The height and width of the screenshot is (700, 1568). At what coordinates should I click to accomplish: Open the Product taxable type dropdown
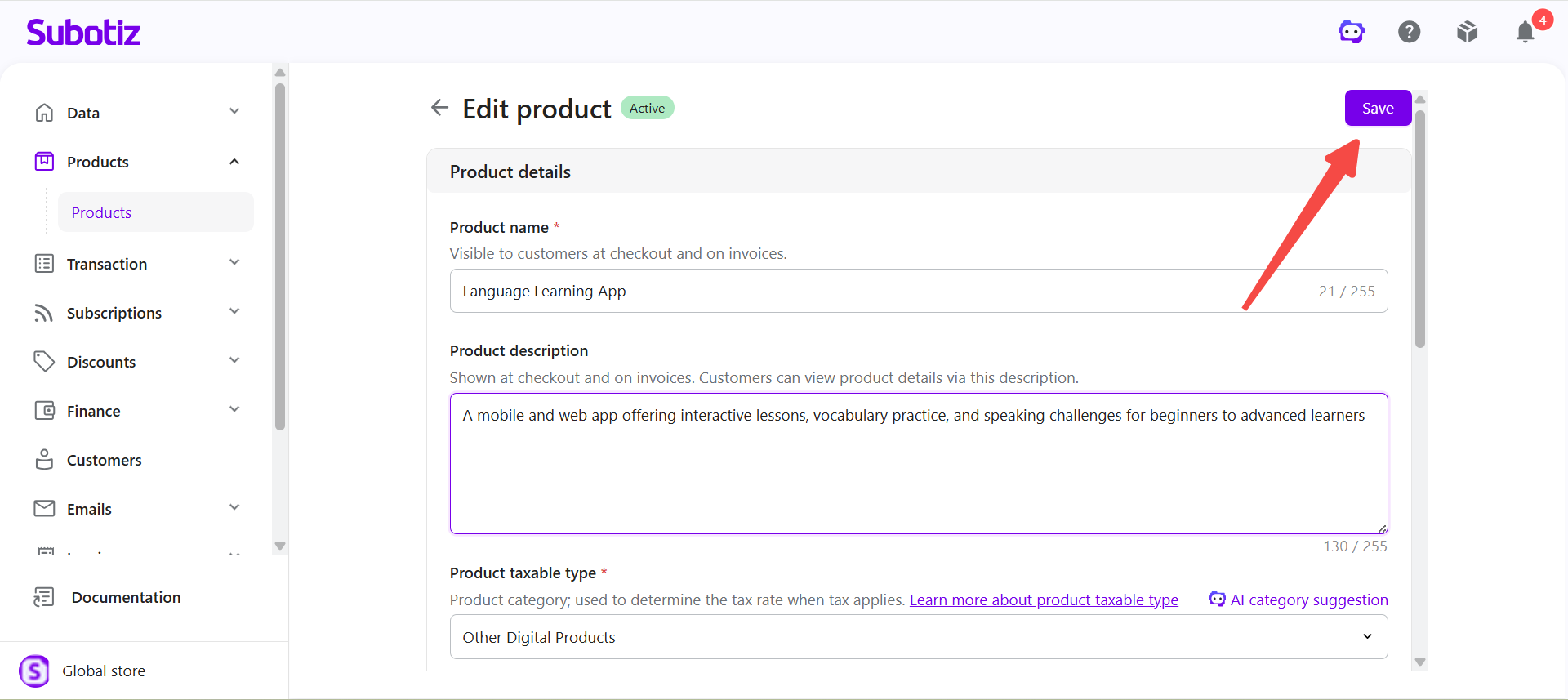pos(919,637)
